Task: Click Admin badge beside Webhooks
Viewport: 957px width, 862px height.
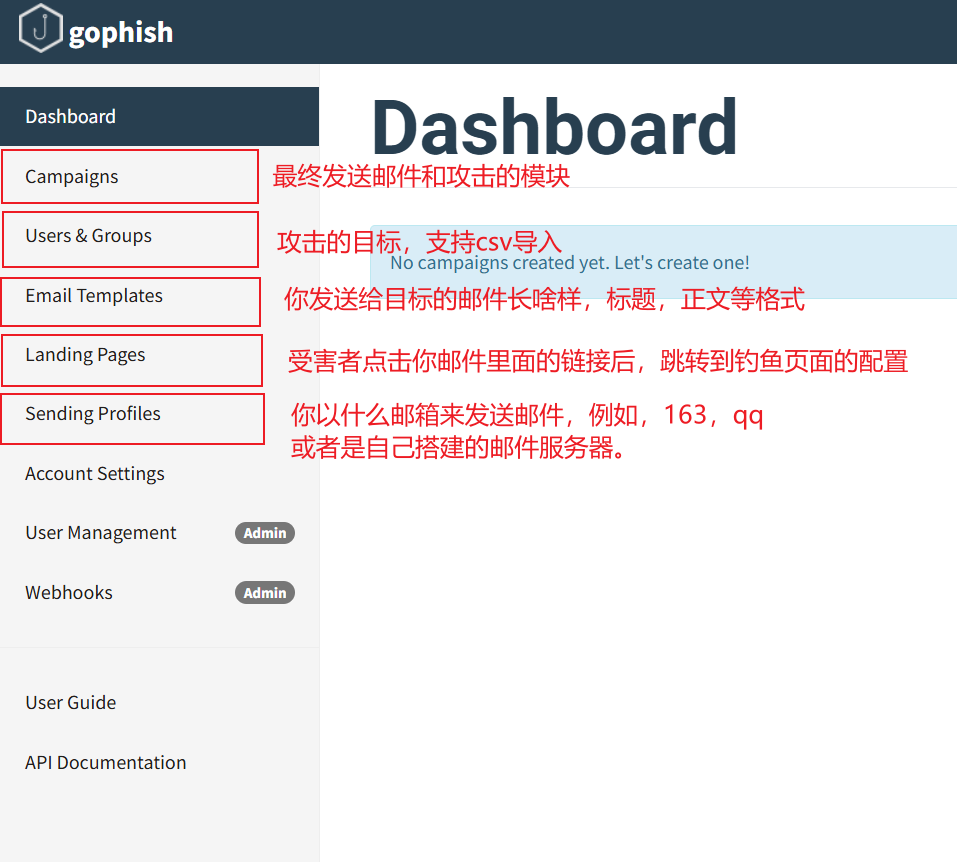Action: [265, 593]
